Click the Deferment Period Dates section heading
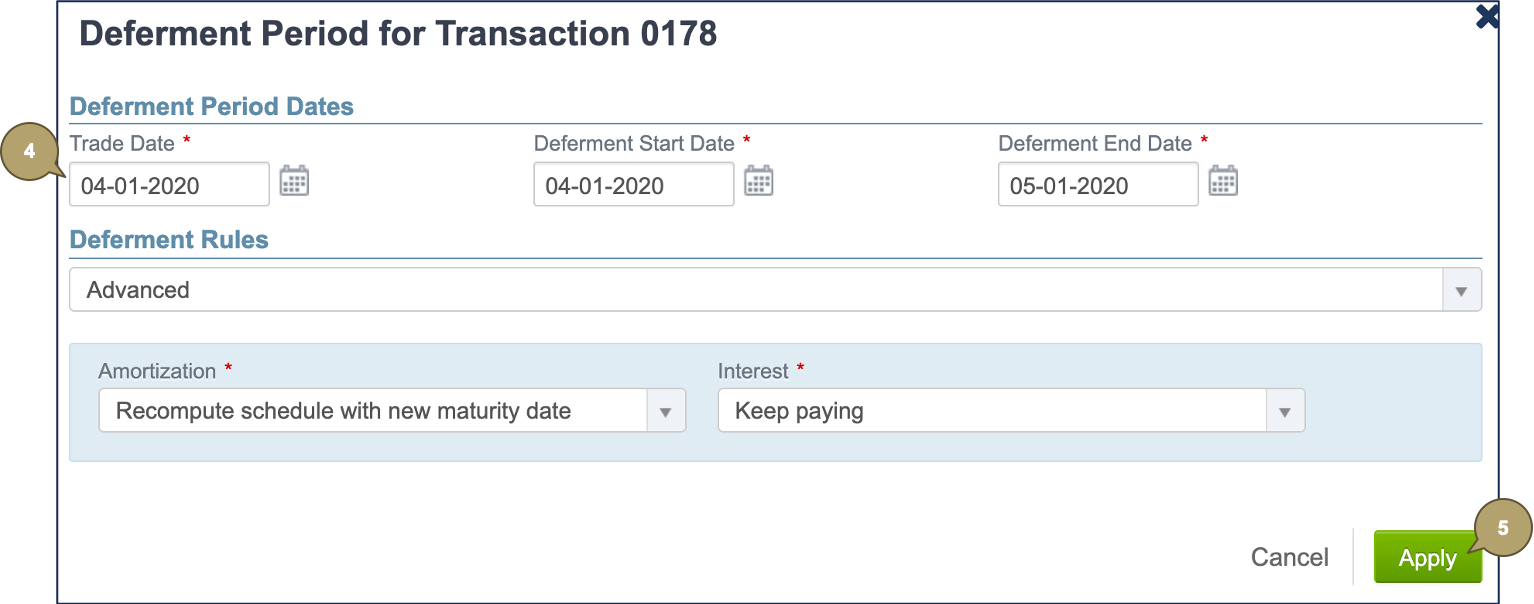The height and width of the screenshot is (604, 1534). tap(212, 106)
